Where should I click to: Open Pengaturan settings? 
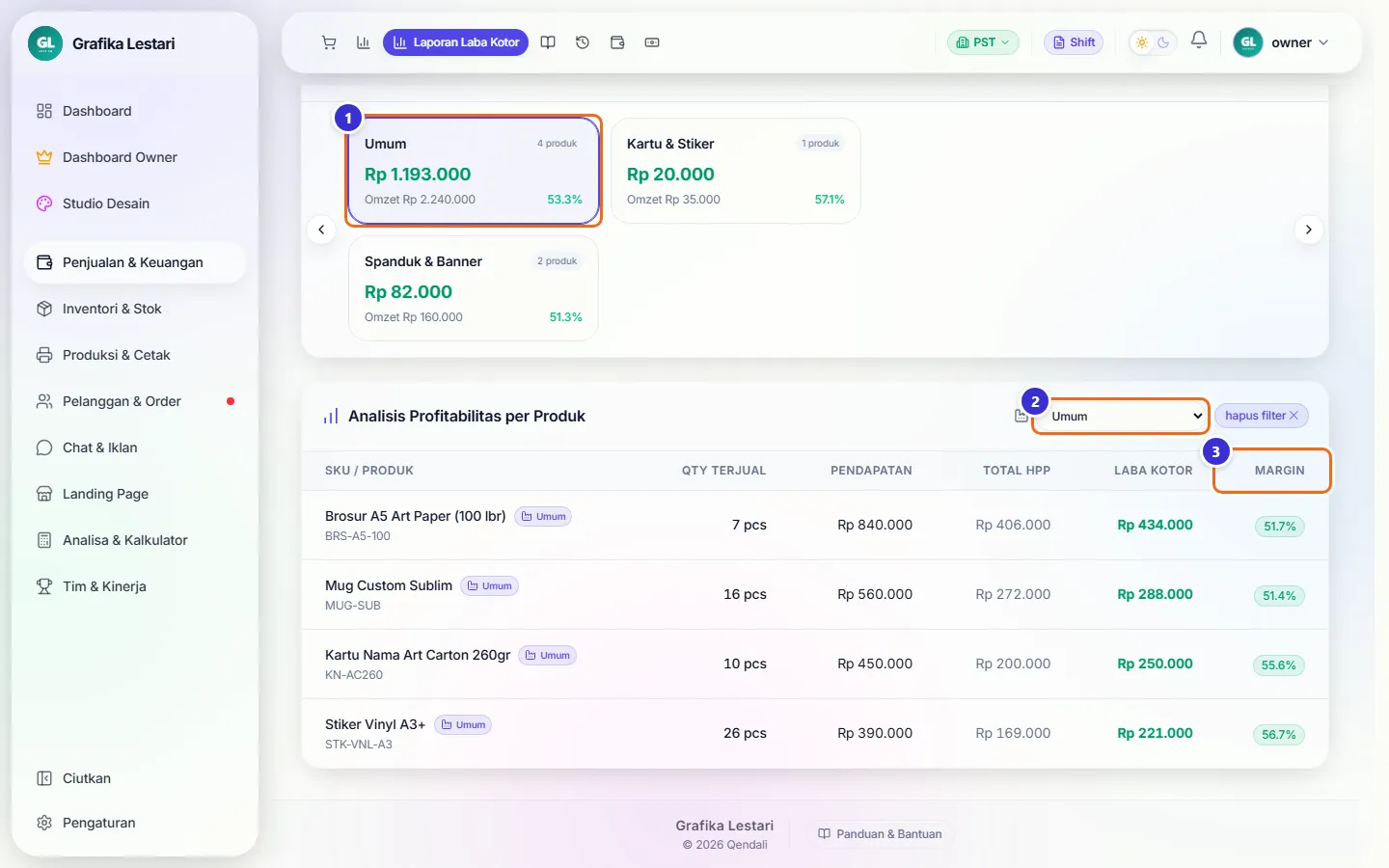click(x=135, y=823)
